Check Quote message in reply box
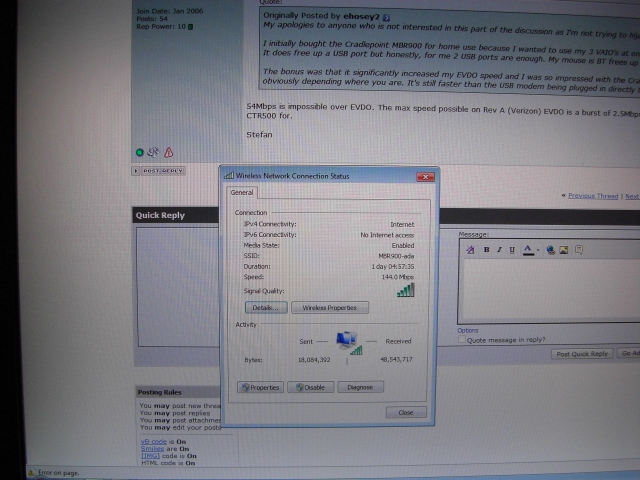 pos(462,340)
